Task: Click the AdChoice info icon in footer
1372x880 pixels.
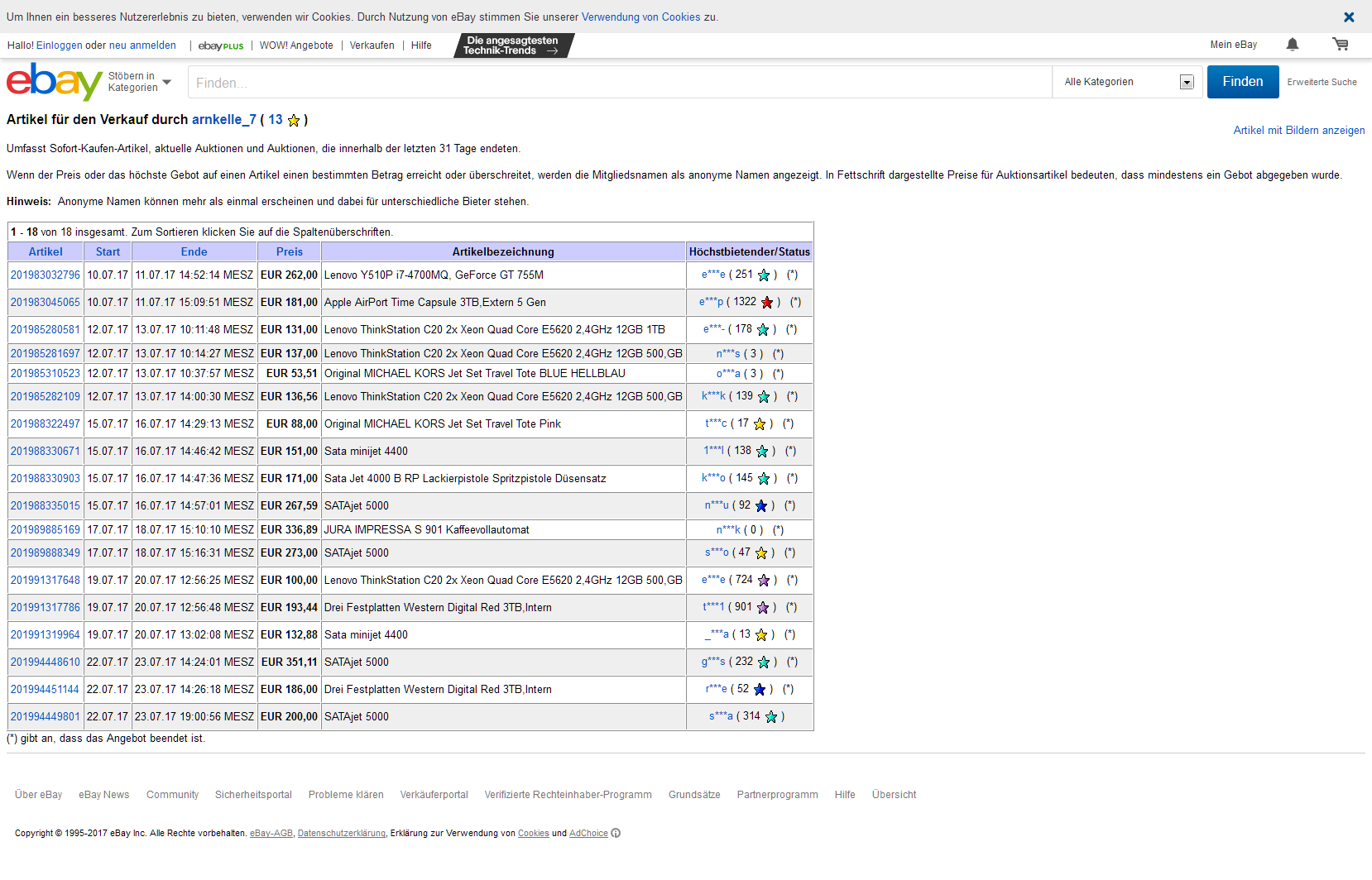Action: [x=616, y=833]
